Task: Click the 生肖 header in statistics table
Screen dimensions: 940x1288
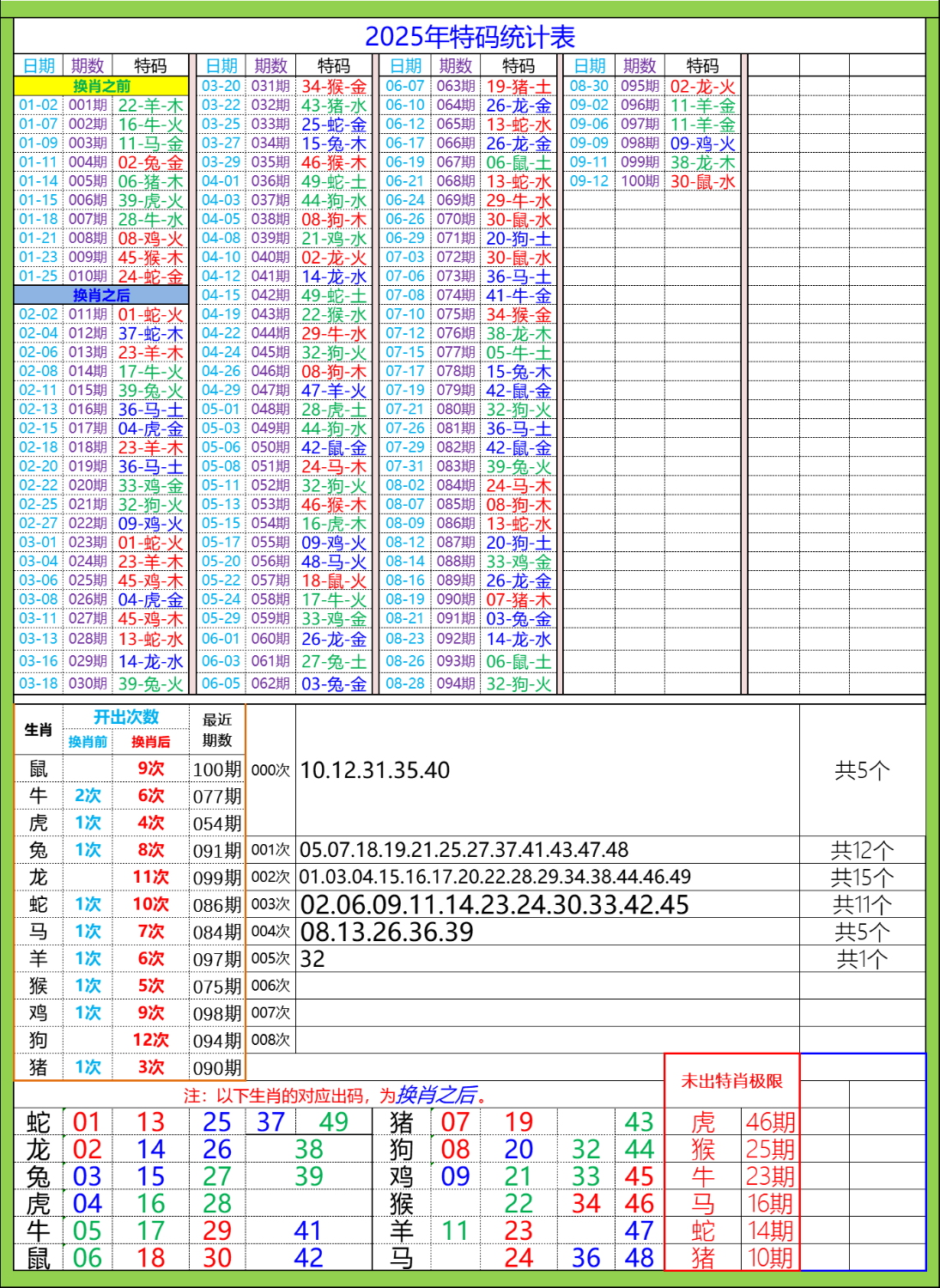Action: click(x=39, y=731)
